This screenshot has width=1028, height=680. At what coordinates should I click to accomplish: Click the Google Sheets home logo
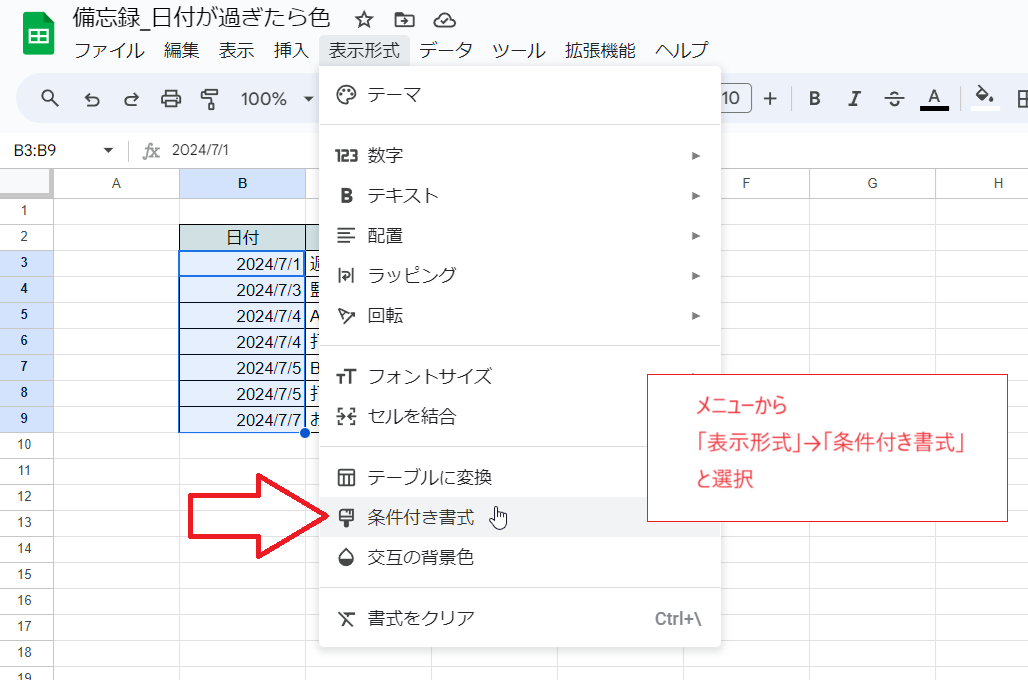(39, 34)
